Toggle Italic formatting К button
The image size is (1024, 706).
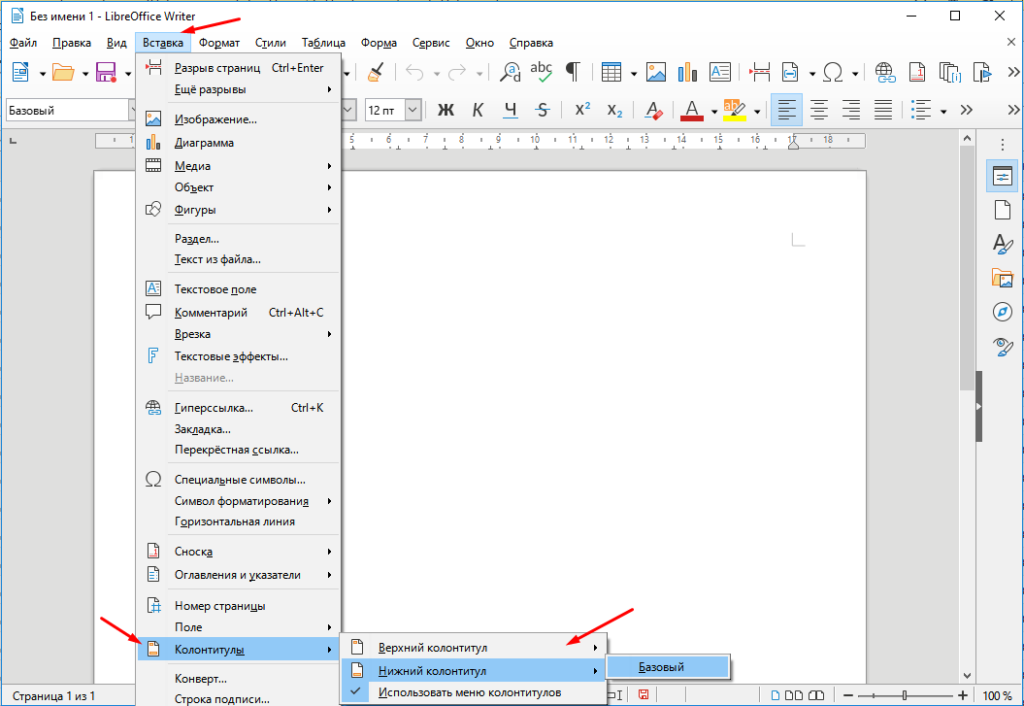click(477, 110)
